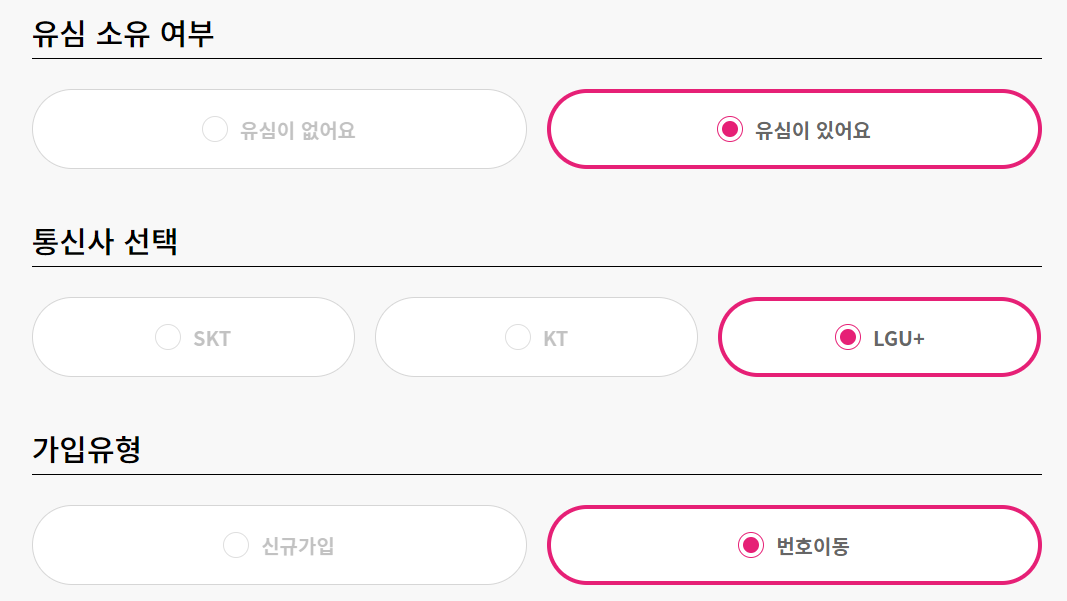Select the "유심이 없어요" option
1067x601 pixels.
point(279,128)
